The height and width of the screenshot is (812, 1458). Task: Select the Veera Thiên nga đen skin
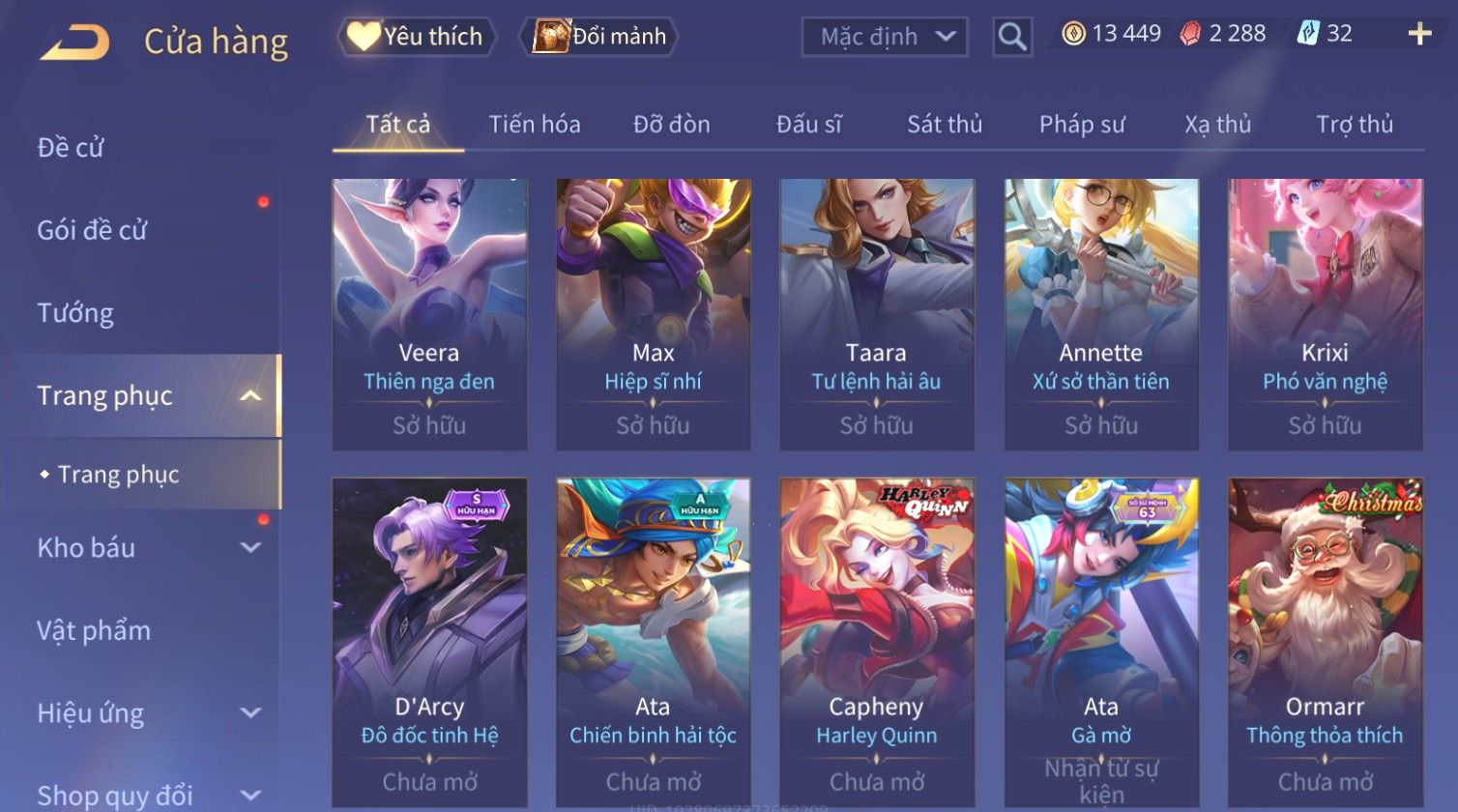(x=429, y=314)
